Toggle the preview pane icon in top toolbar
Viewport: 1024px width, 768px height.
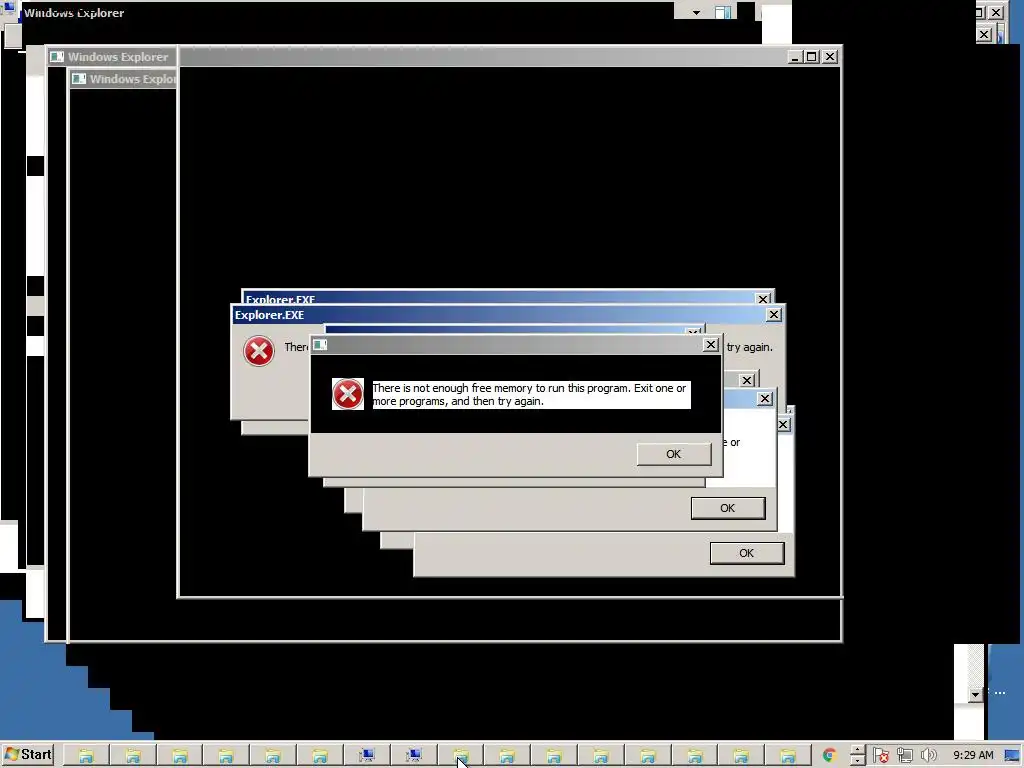tap(723, 12)
